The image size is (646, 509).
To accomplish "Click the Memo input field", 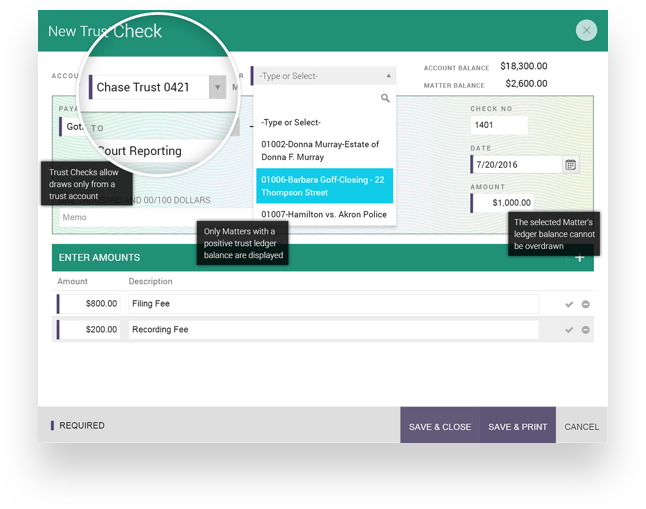I will click(x=154, y=217).
